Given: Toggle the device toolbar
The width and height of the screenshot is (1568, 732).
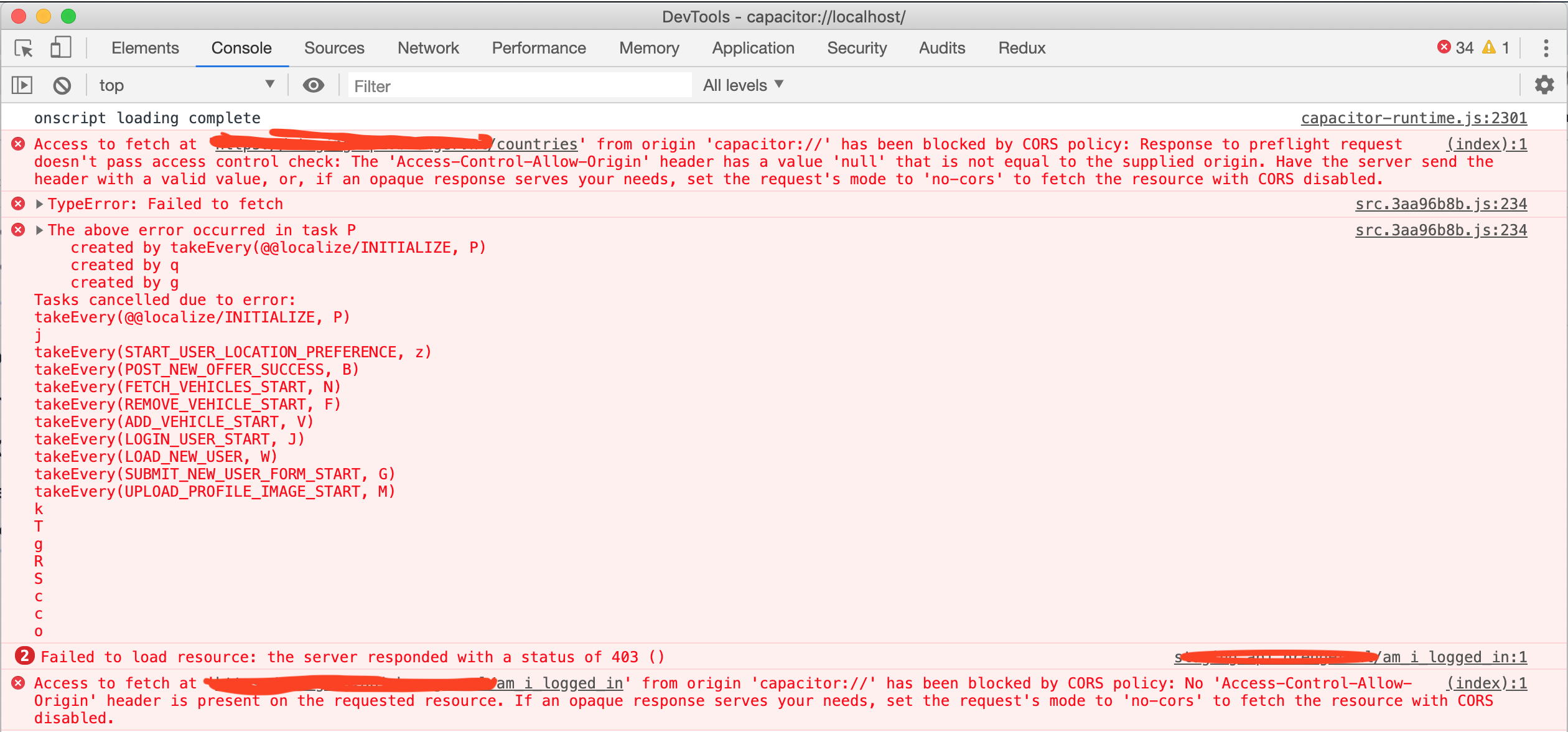Looking at the screenshot, I should [x=60, y=48].
